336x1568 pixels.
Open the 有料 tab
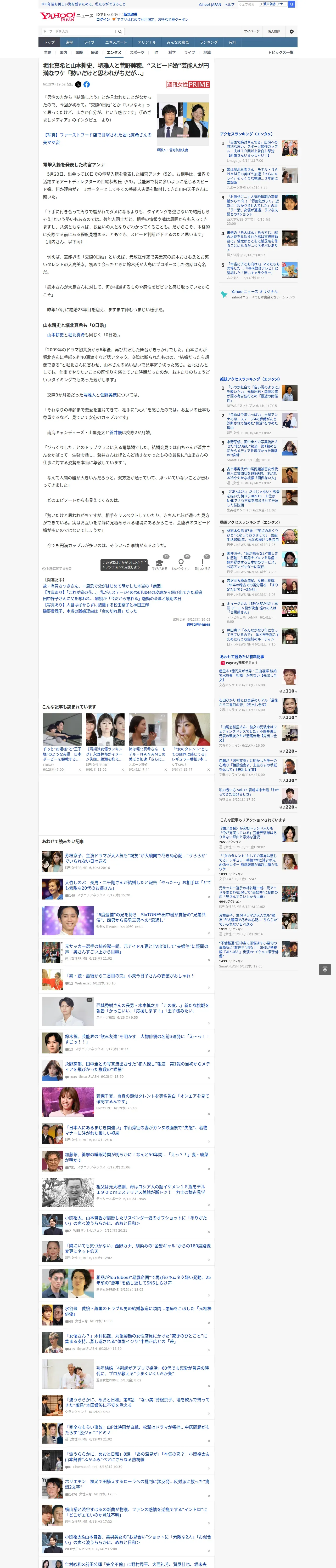click(232, 43)
